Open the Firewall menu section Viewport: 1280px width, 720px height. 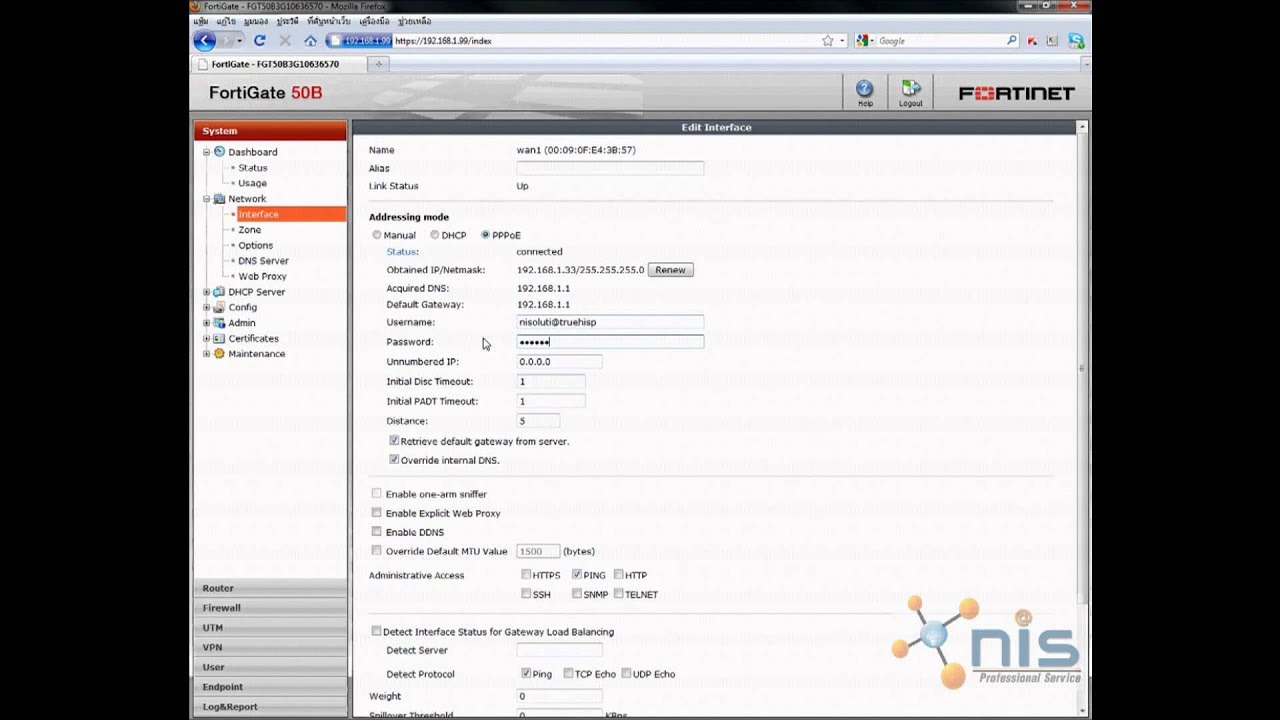[269, 607]
